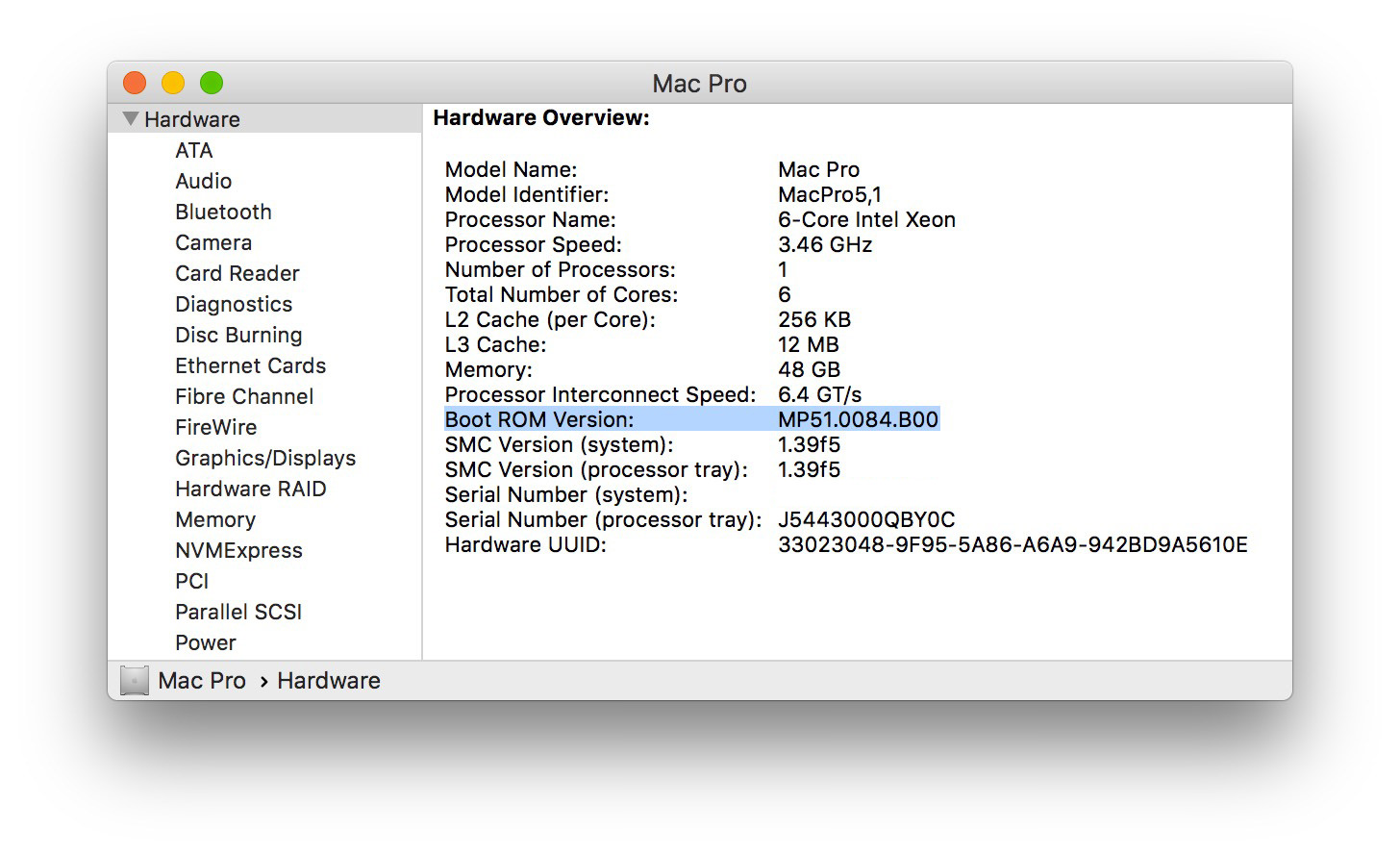Image resolution: width=1400 pixels, height=854 pixels.
Task: Select Graphics/Displays in sidebar
Action: 265,458
